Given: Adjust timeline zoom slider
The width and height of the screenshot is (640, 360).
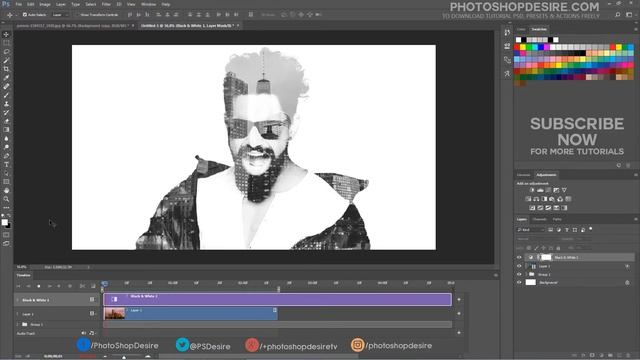Looking at the screenshot, I should pyautogui.click(x=124, y=357).
